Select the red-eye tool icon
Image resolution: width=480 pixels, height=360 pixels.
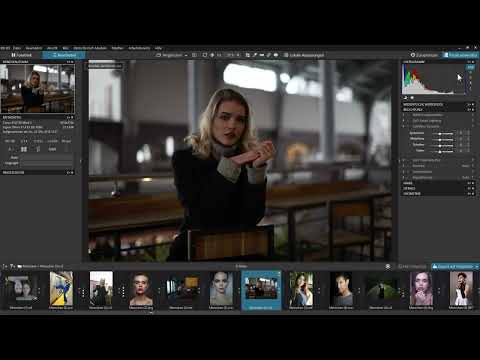coord(276,55)
